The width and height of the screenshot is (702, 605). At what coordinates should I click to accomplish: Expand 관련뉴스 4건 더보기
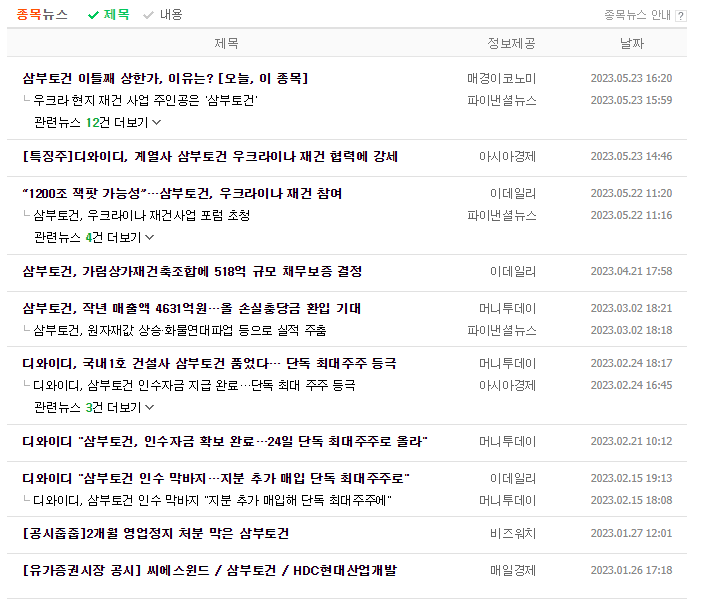point(94,237)
